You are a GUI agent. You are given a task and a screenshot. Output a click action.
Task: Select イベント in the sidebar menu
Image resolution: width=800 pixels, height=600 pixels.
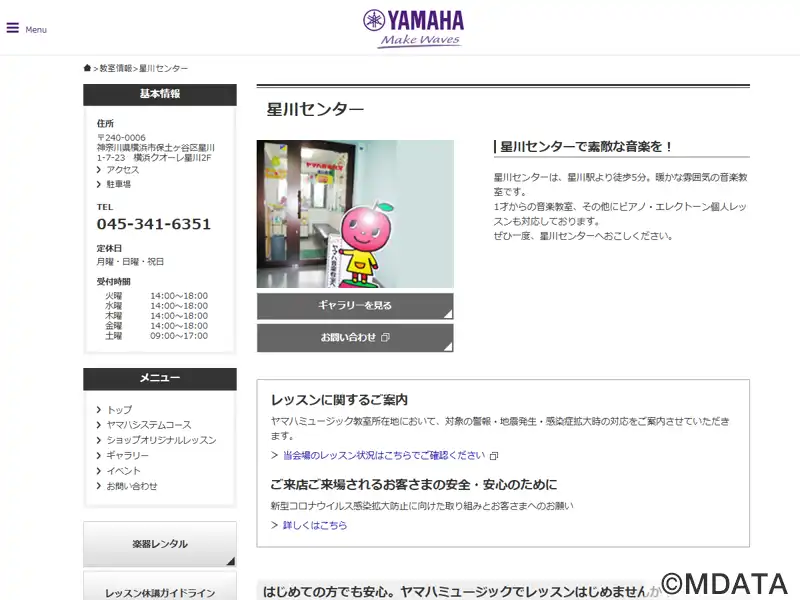click(123, 471)
